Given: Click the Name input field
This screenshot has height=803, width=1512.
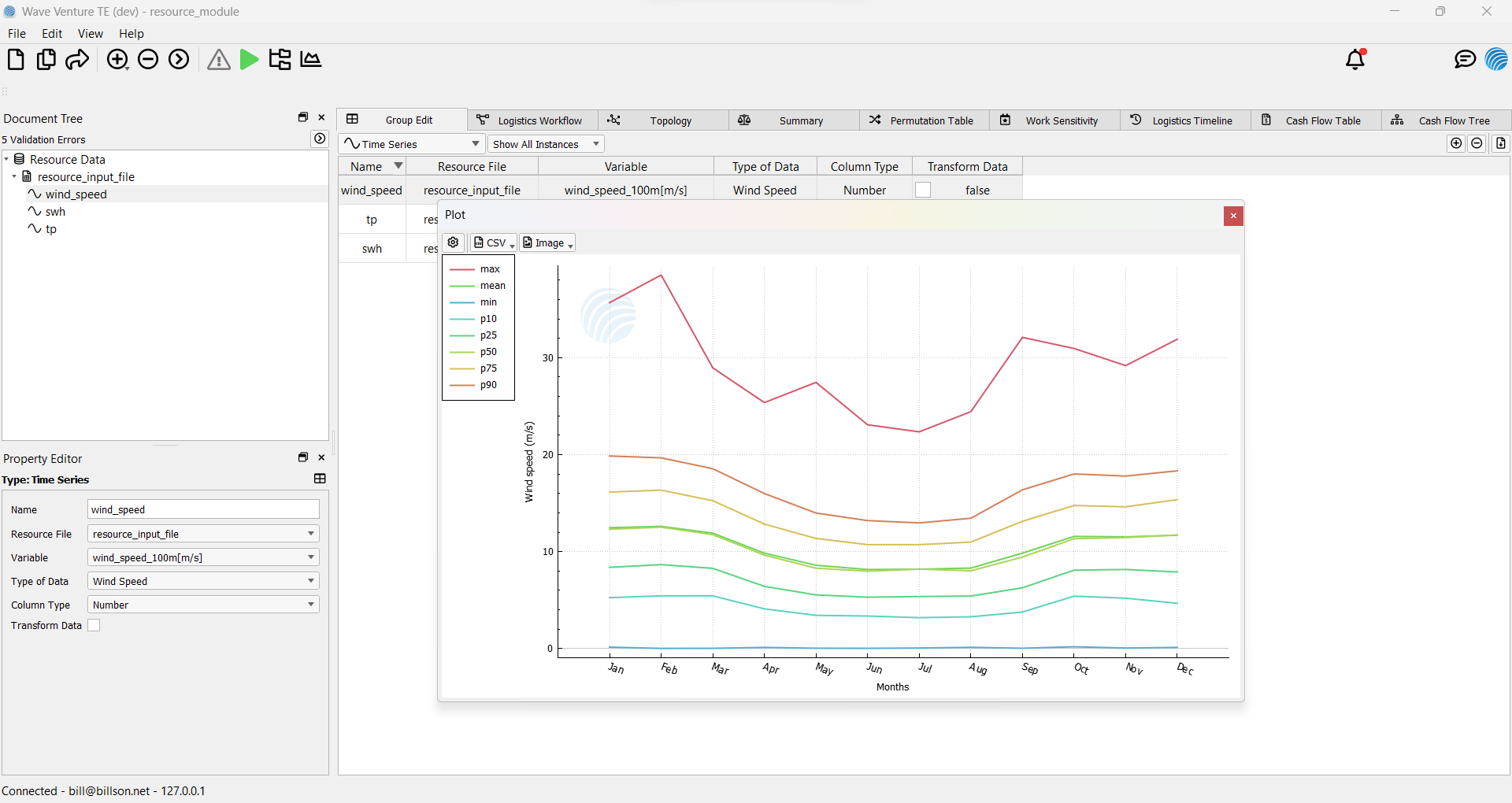Looking at the screenshot, I should tap(202, 509).
